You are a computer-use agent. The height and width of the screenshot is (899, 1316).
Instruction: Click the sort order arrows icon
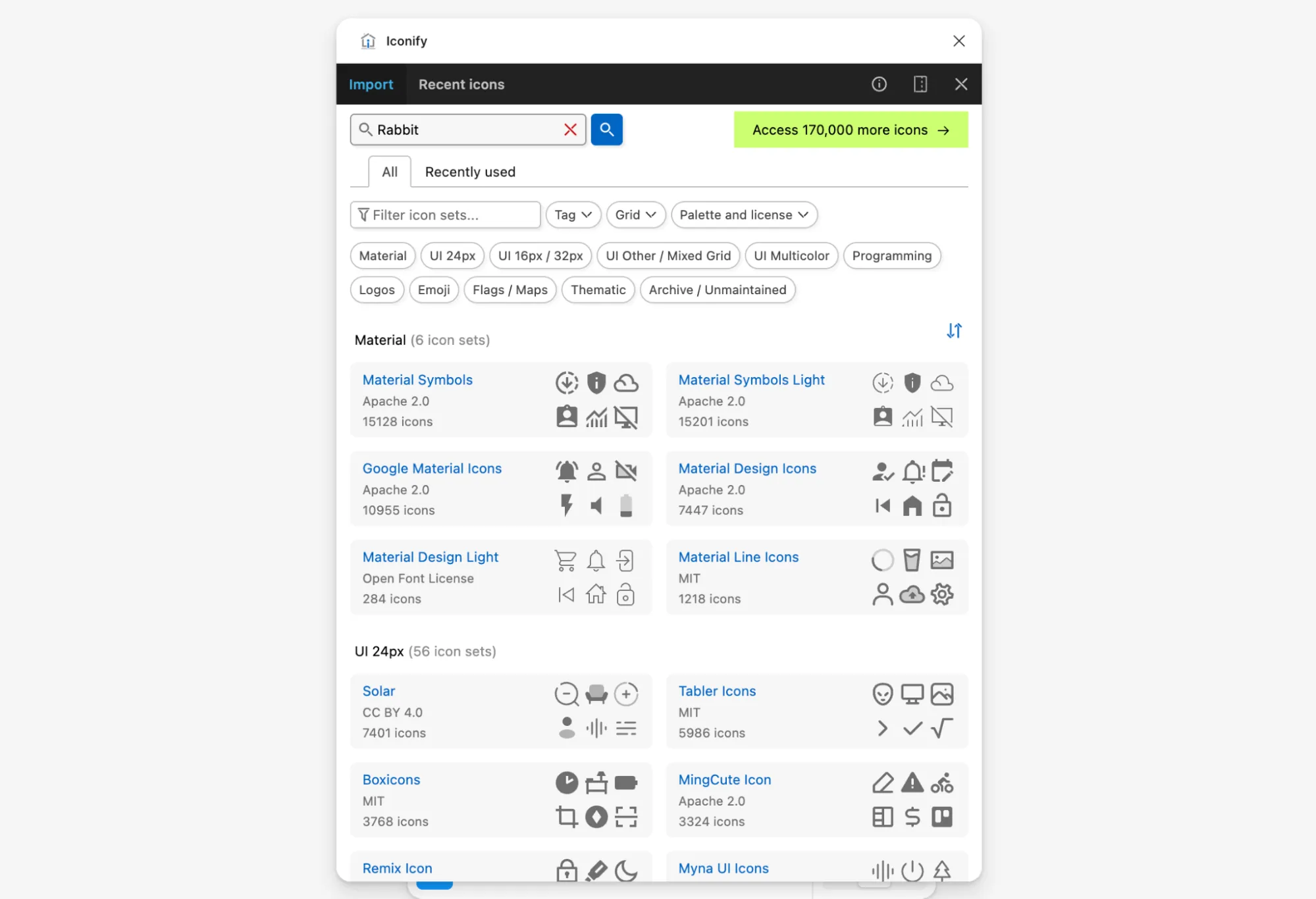click(x=954, y=330)
